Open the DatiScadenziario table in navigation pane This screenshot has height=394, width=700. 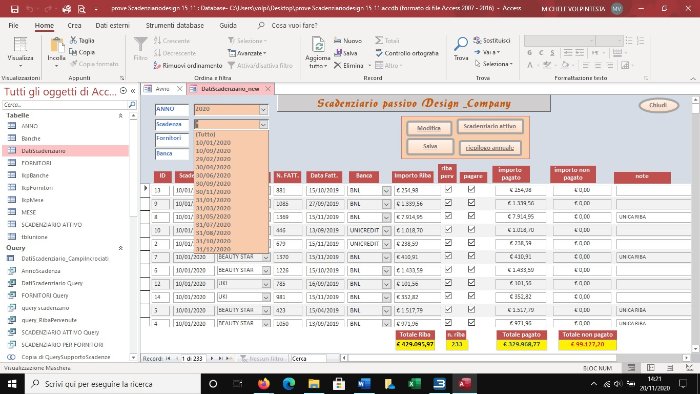[43, 151]
